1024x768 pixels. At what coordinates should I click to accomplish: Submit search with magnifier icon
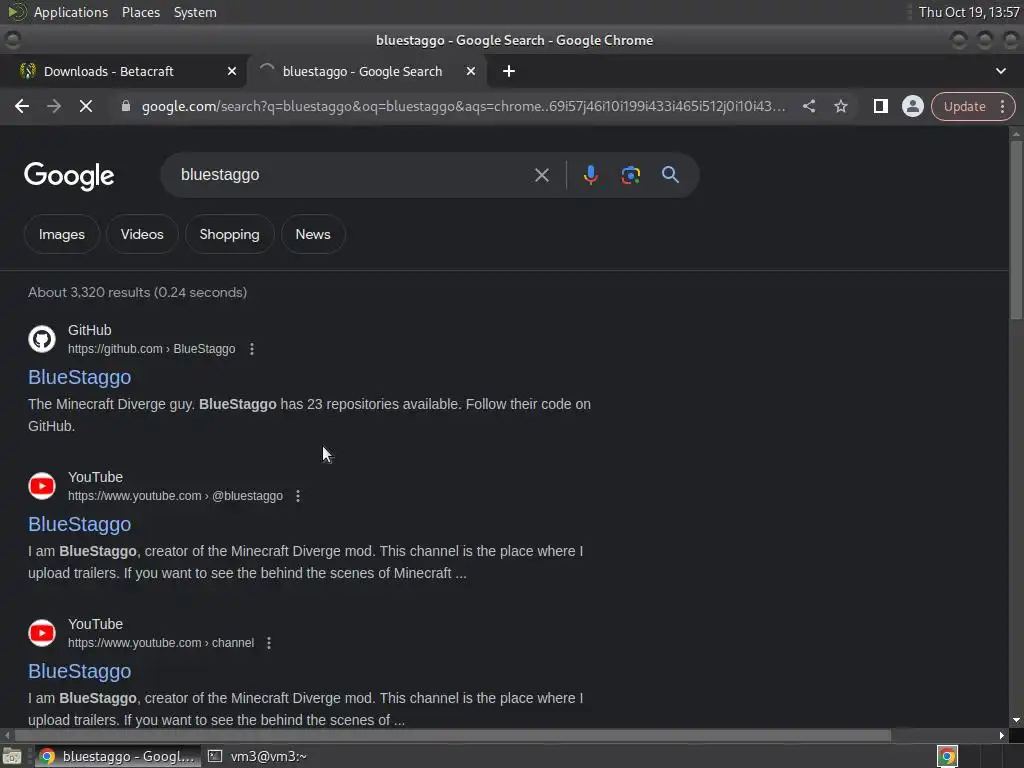670,174
